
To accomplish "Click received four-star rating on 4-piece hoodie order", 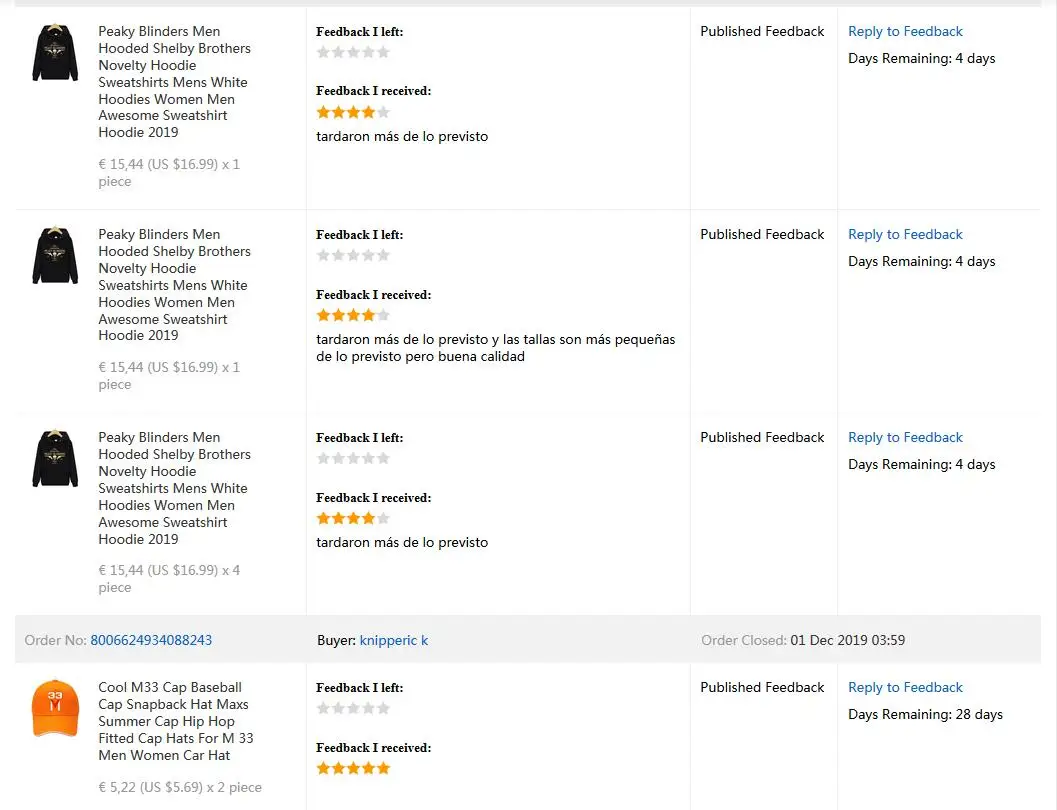I will pos(353,518).
